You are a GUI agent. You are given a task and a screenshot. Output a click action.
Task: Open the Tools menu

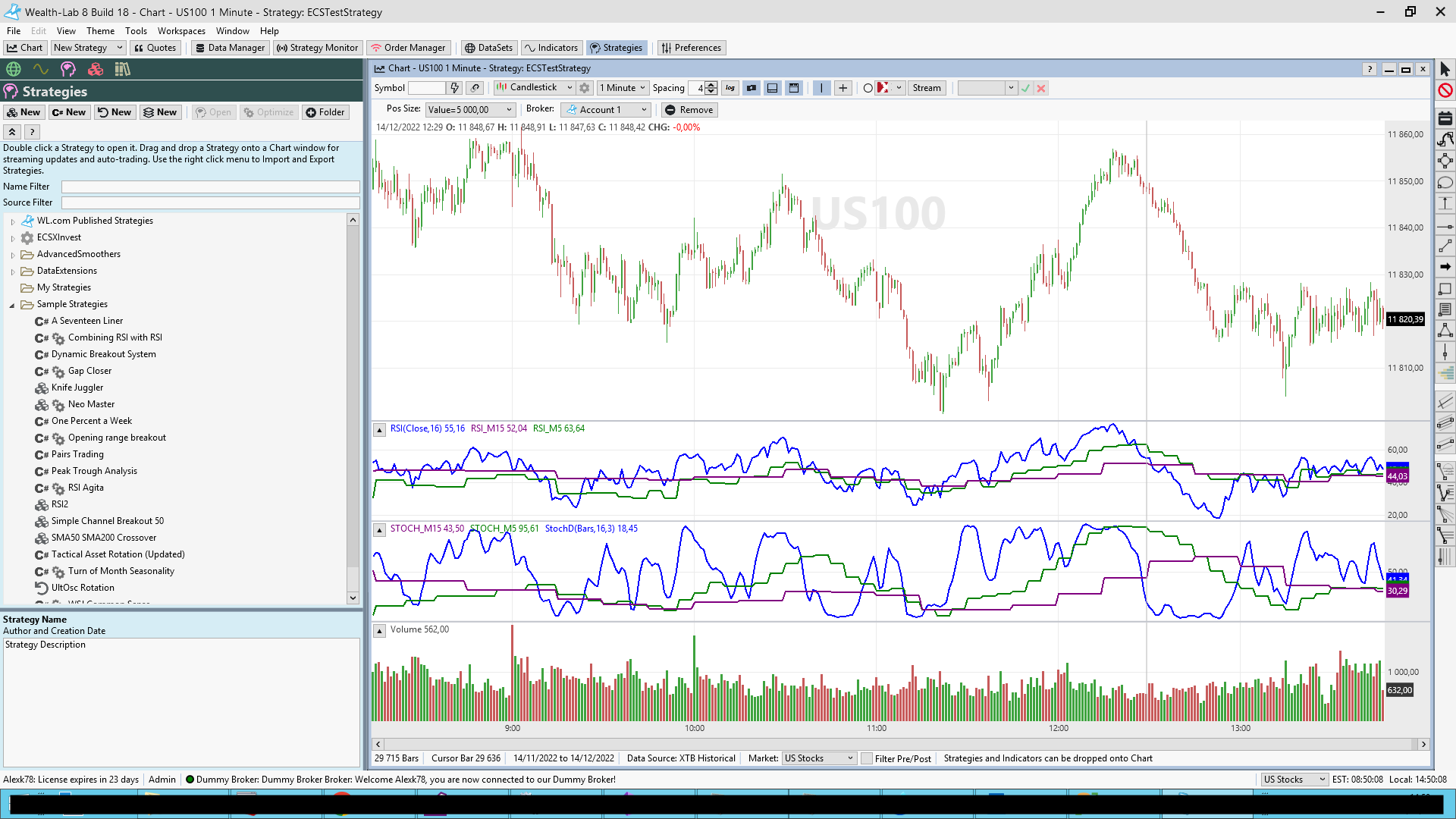pos(136,31)
